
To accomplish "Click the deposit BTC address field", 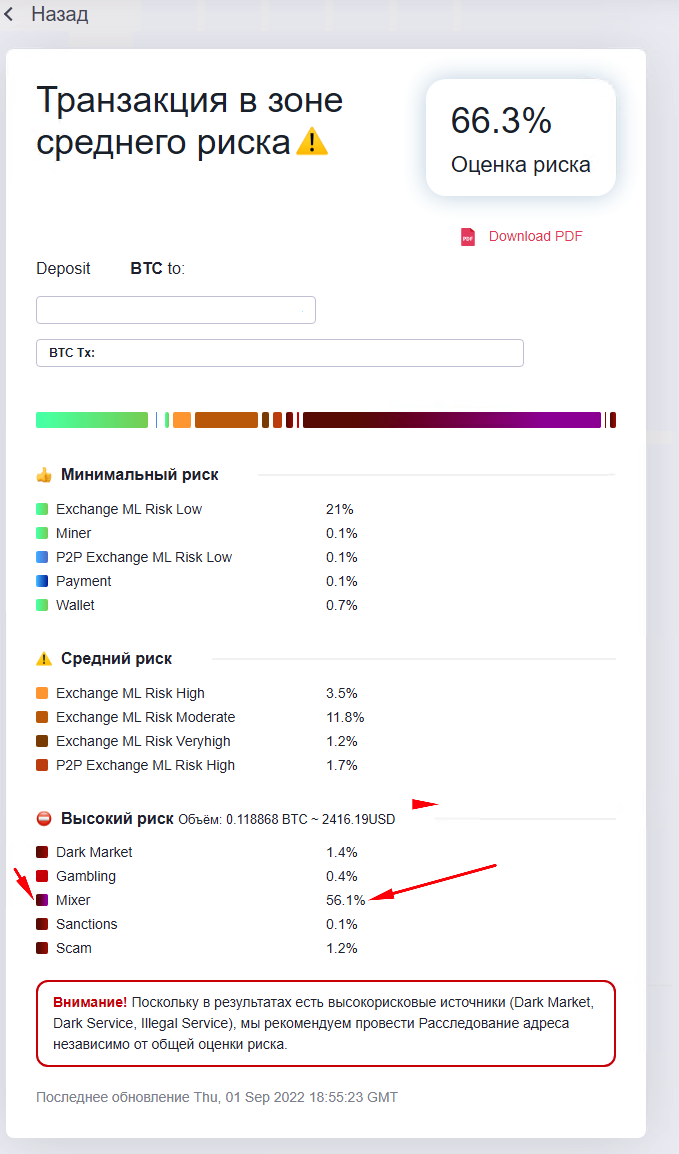I will pos(176,310).
